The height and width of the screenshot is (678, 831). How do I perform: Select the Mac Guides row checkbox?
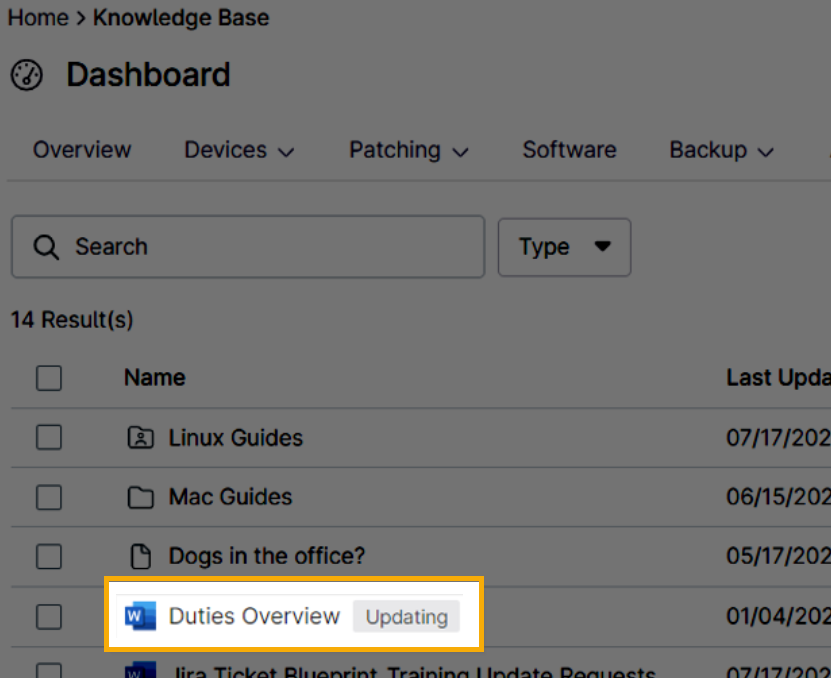point(49,497)
